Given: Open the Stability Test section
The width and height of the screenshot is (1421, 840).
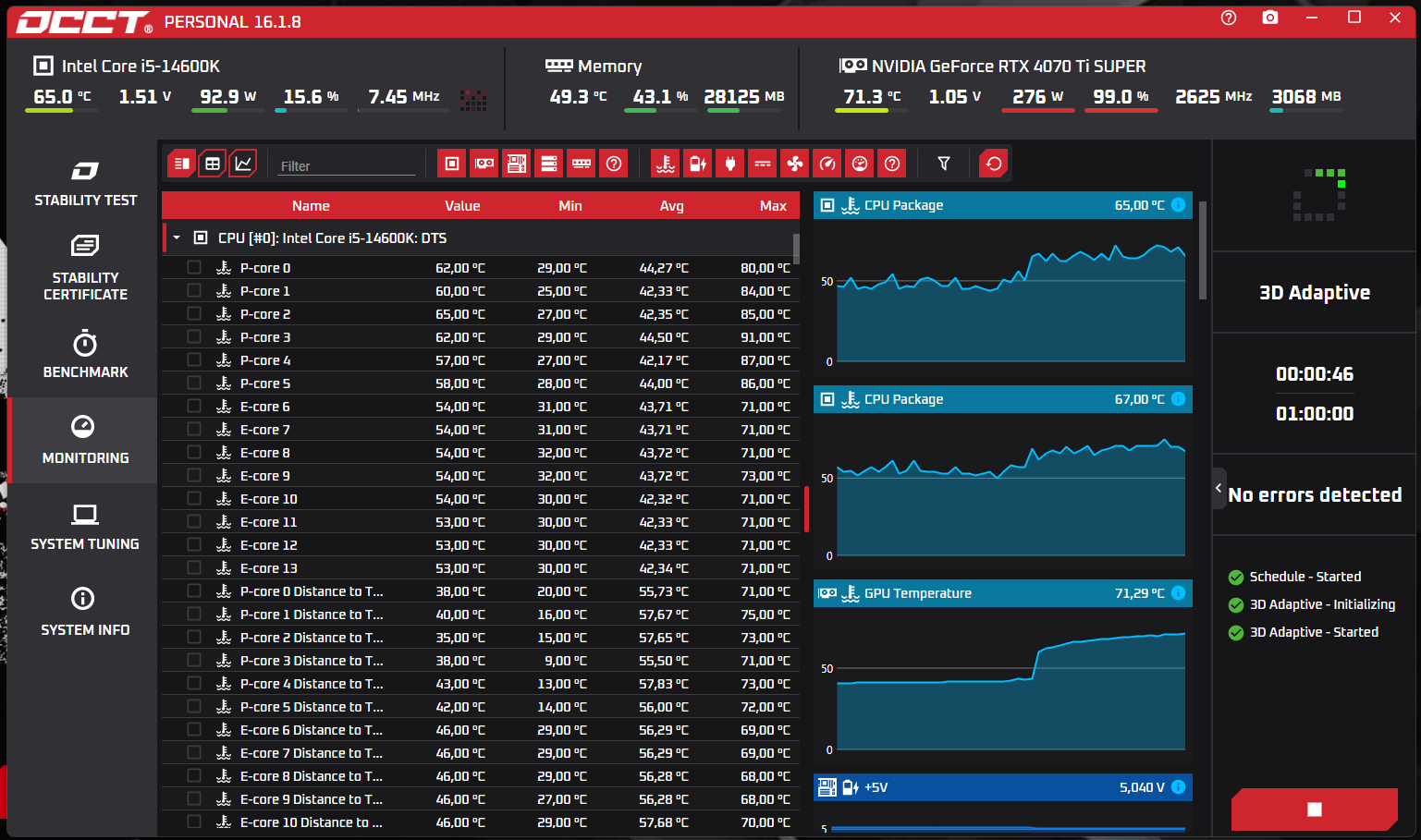Looking at the screenshot, I should (x=85, y=183).
